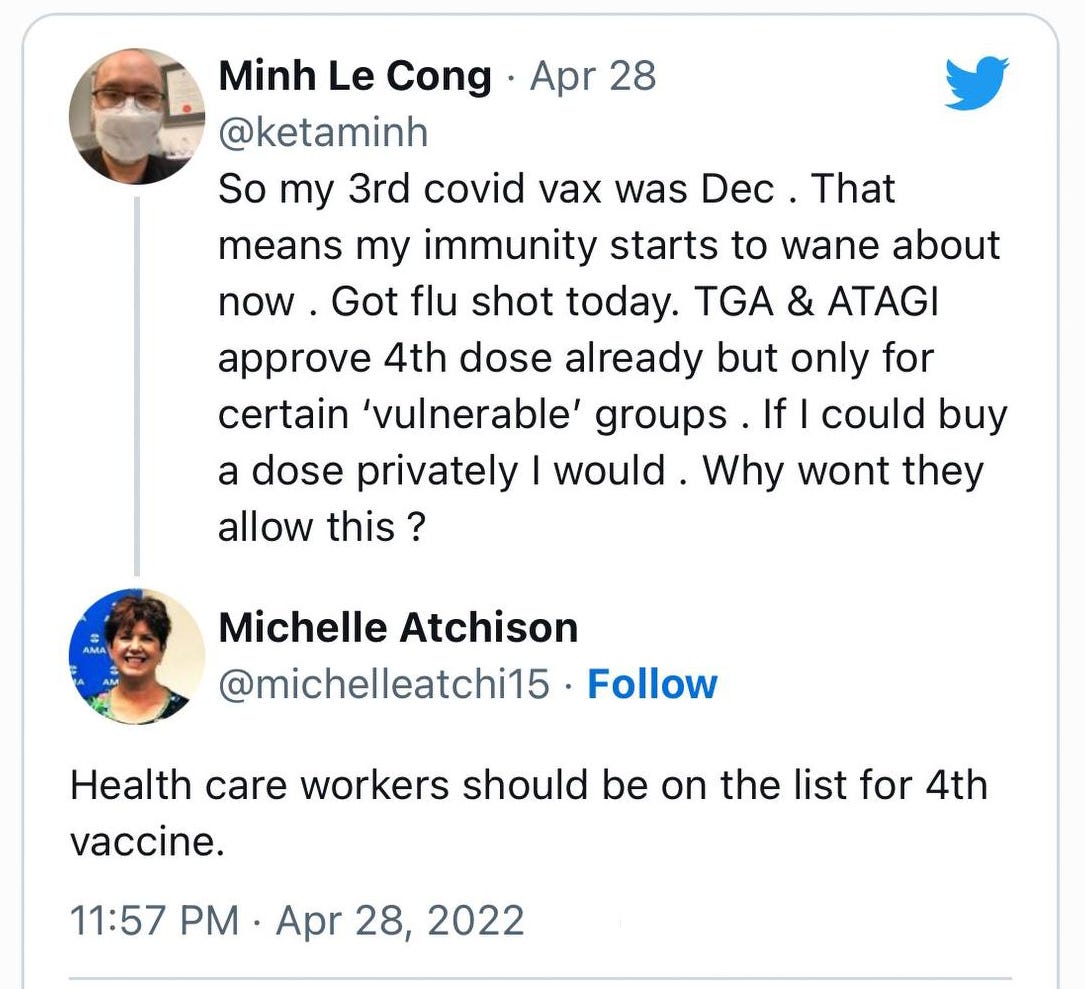The width and height of the screenshot is (1085, 989).
Task: Click the AMA logo behind Michelle's photo
Action: coord(93,650)
